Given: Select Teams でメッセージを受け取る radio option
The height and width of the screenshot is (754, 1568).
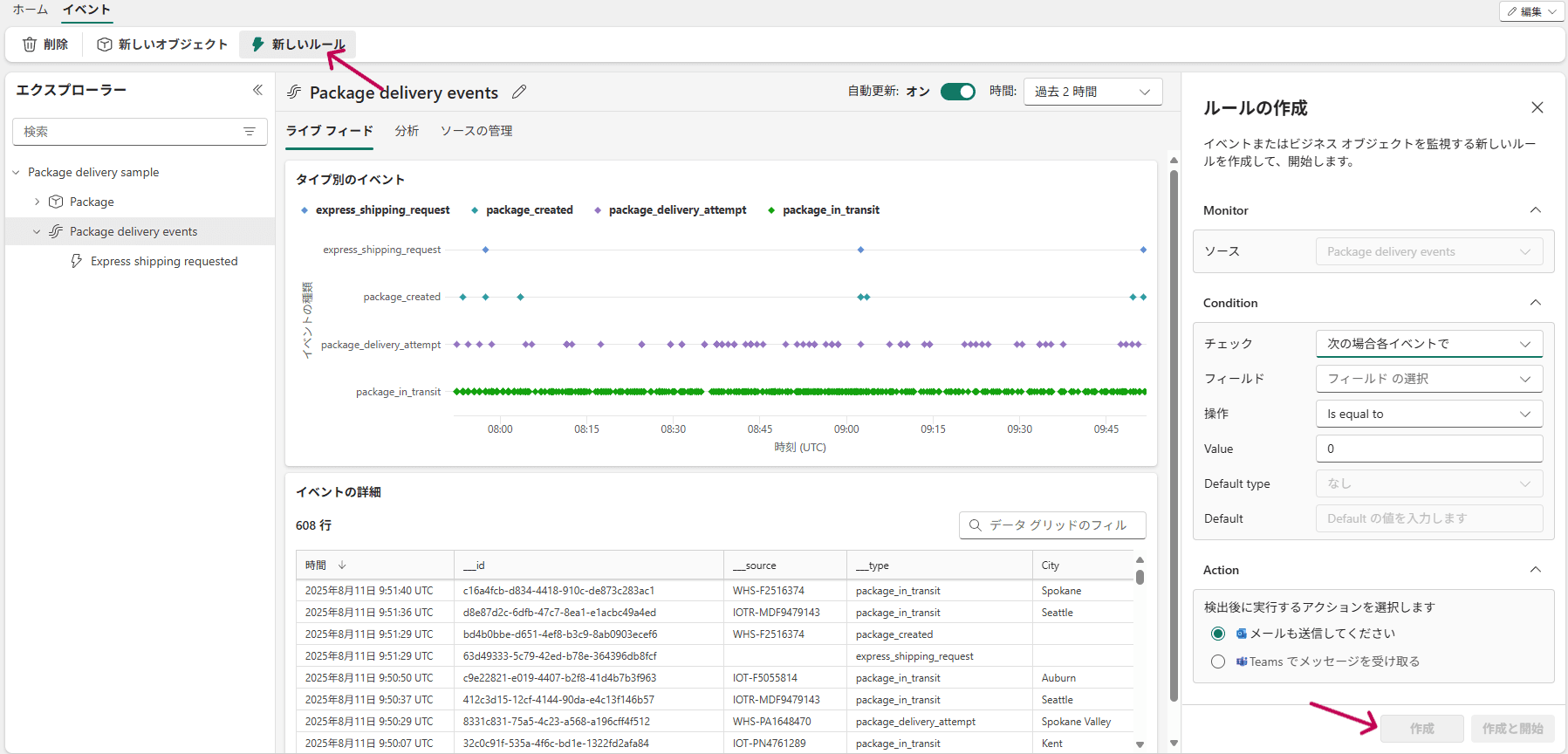Looking at the screenshot, I should (1218, 661).
